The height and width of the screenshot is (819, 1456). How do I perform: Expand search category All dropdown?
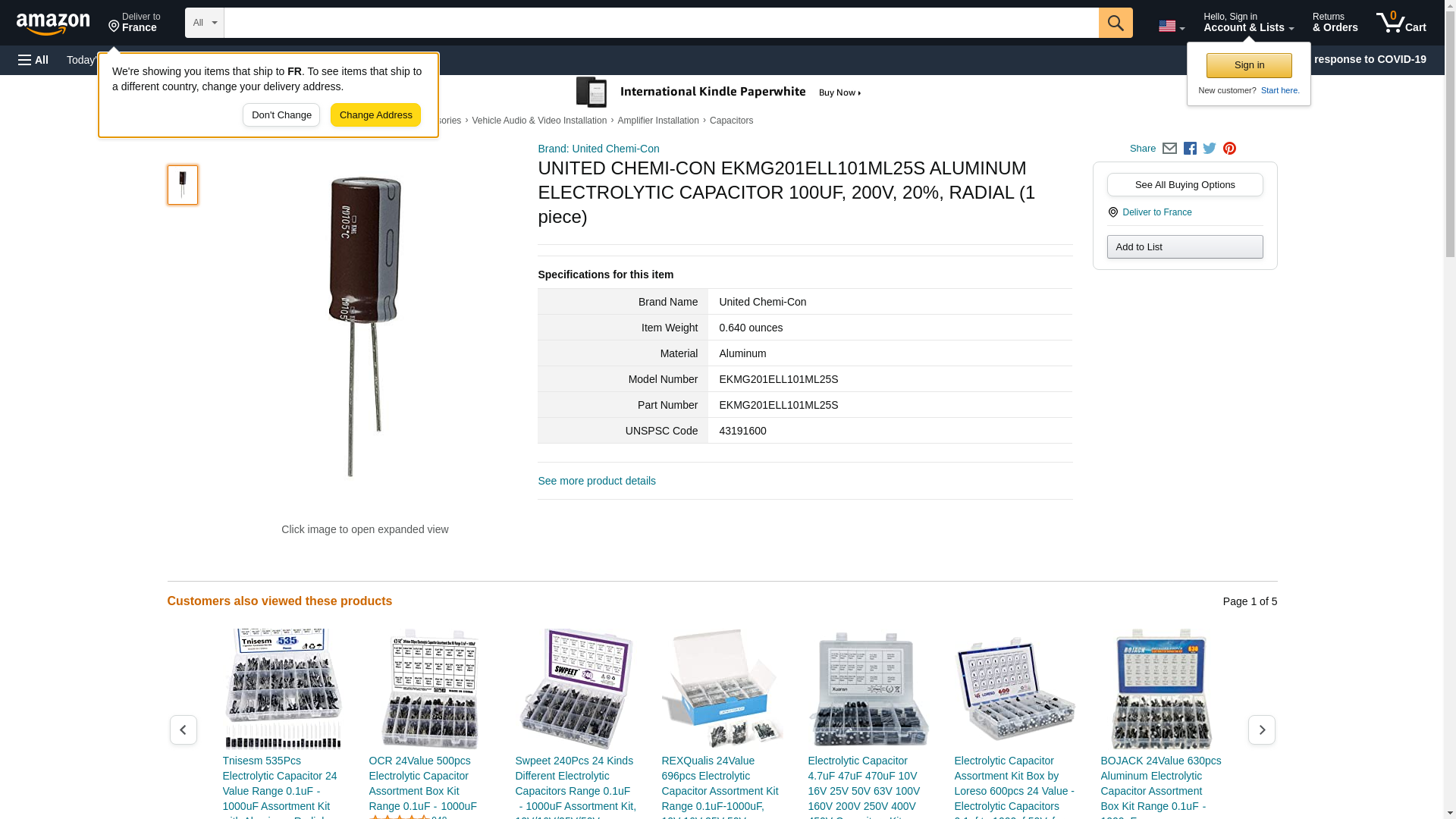[205, 23]
